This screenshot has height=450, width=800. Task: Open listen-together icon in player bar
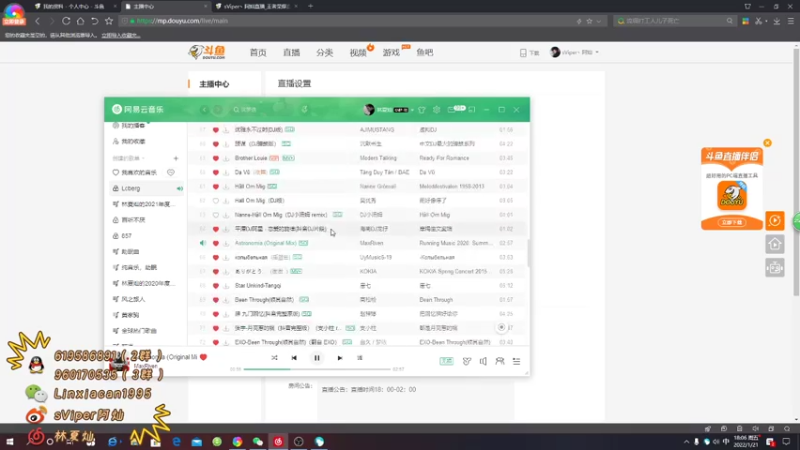pos(500,361)
